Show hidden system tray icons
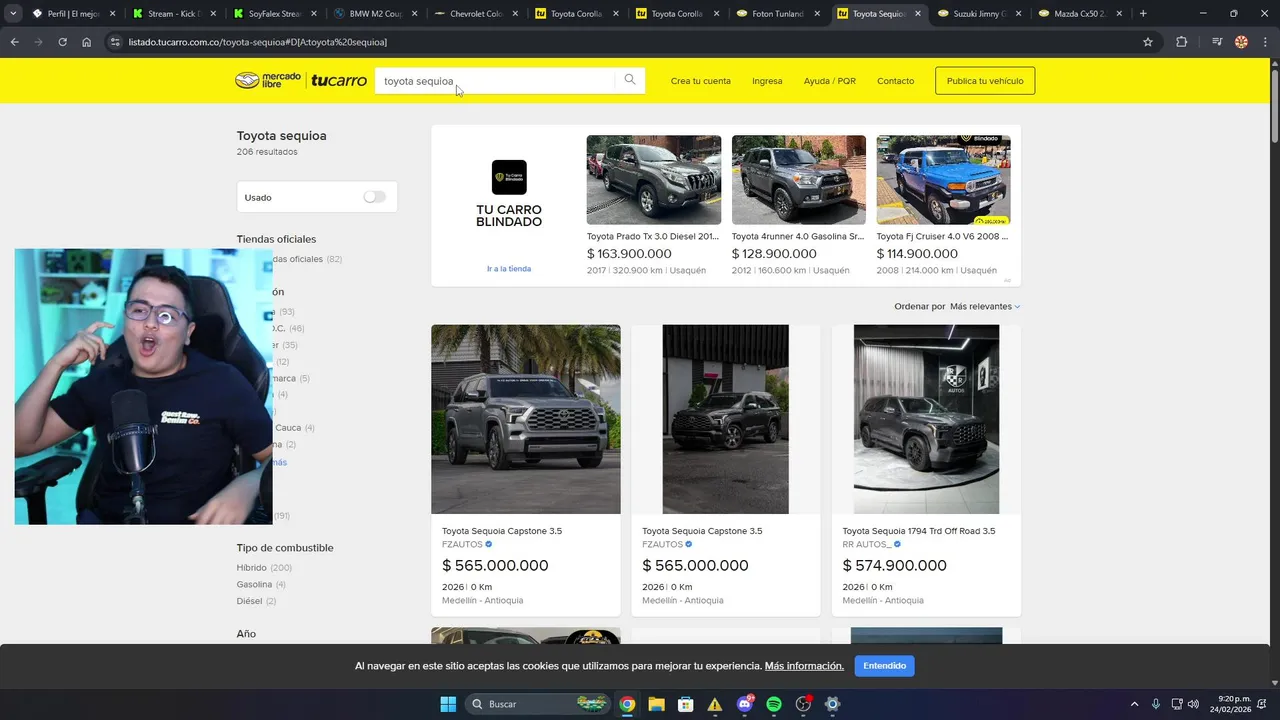This screenshot has height=720, width=1280. tap(1134, 704)
